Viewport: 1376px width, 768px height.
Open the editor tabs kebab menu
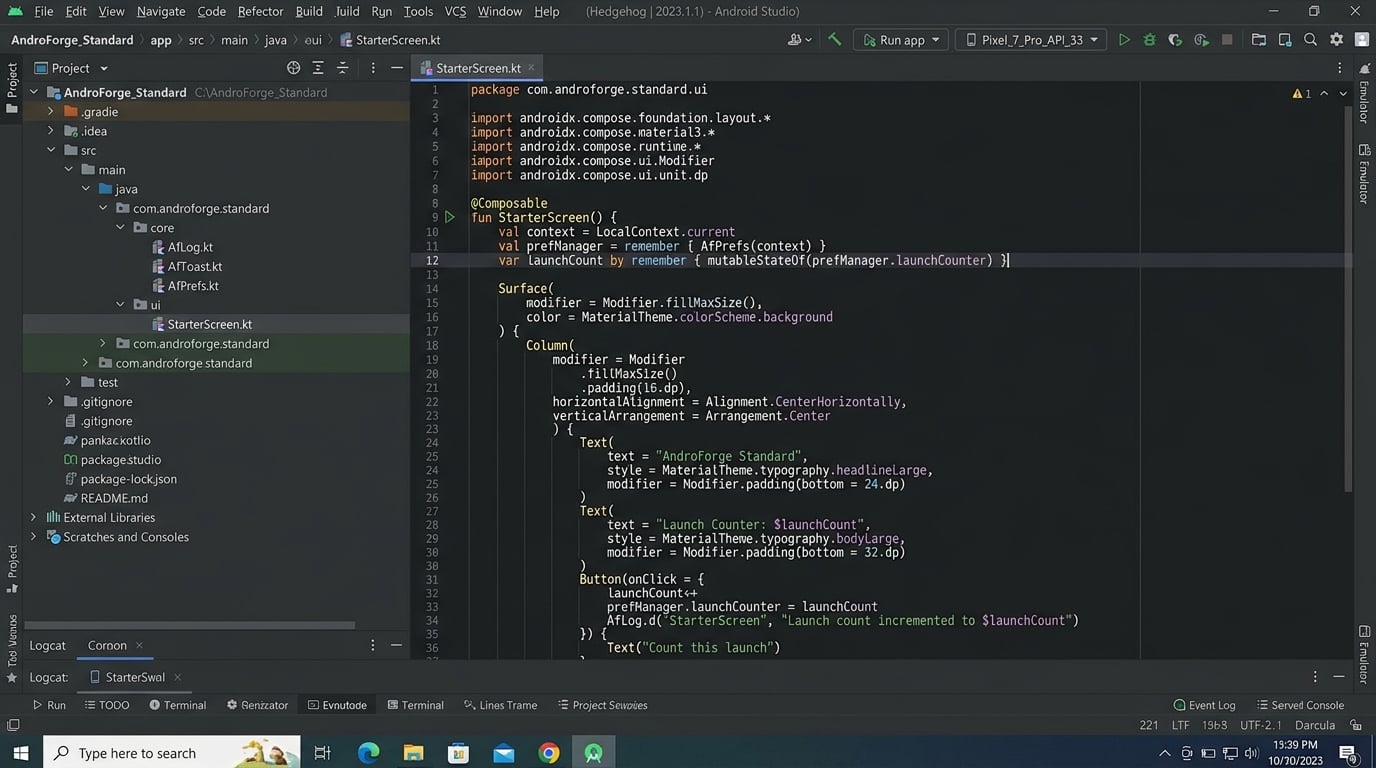pos(1340,68)
